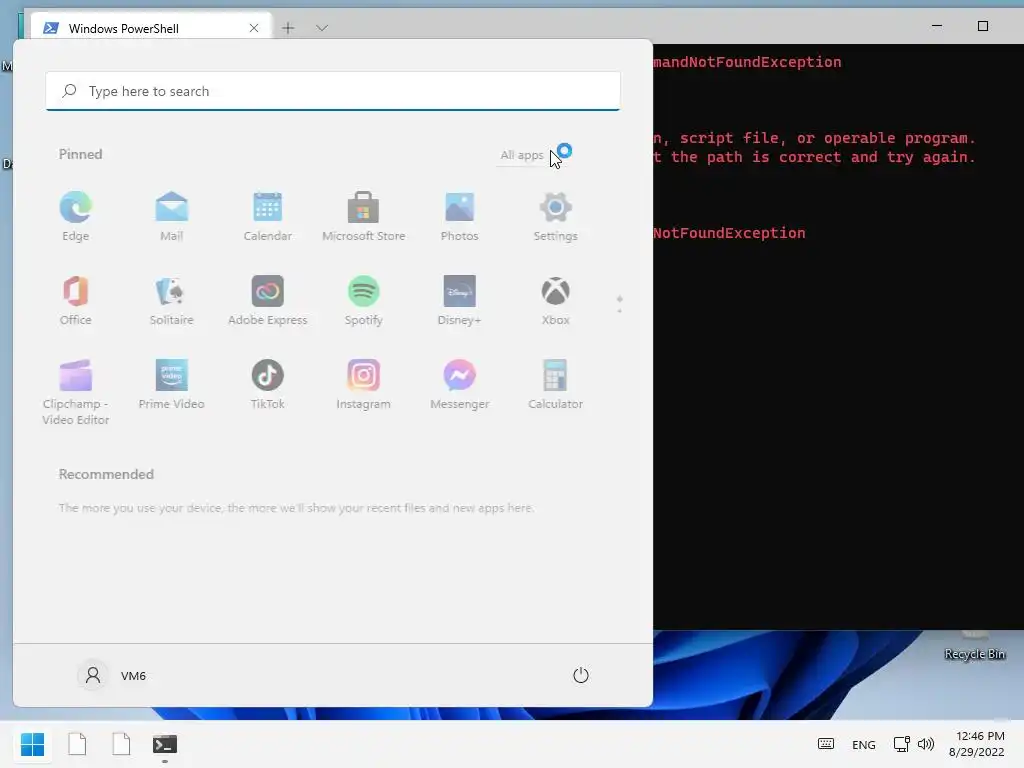1024x768 pixels.
Task: Click the Power button in Start menu
Action: [x=581, y=675]
